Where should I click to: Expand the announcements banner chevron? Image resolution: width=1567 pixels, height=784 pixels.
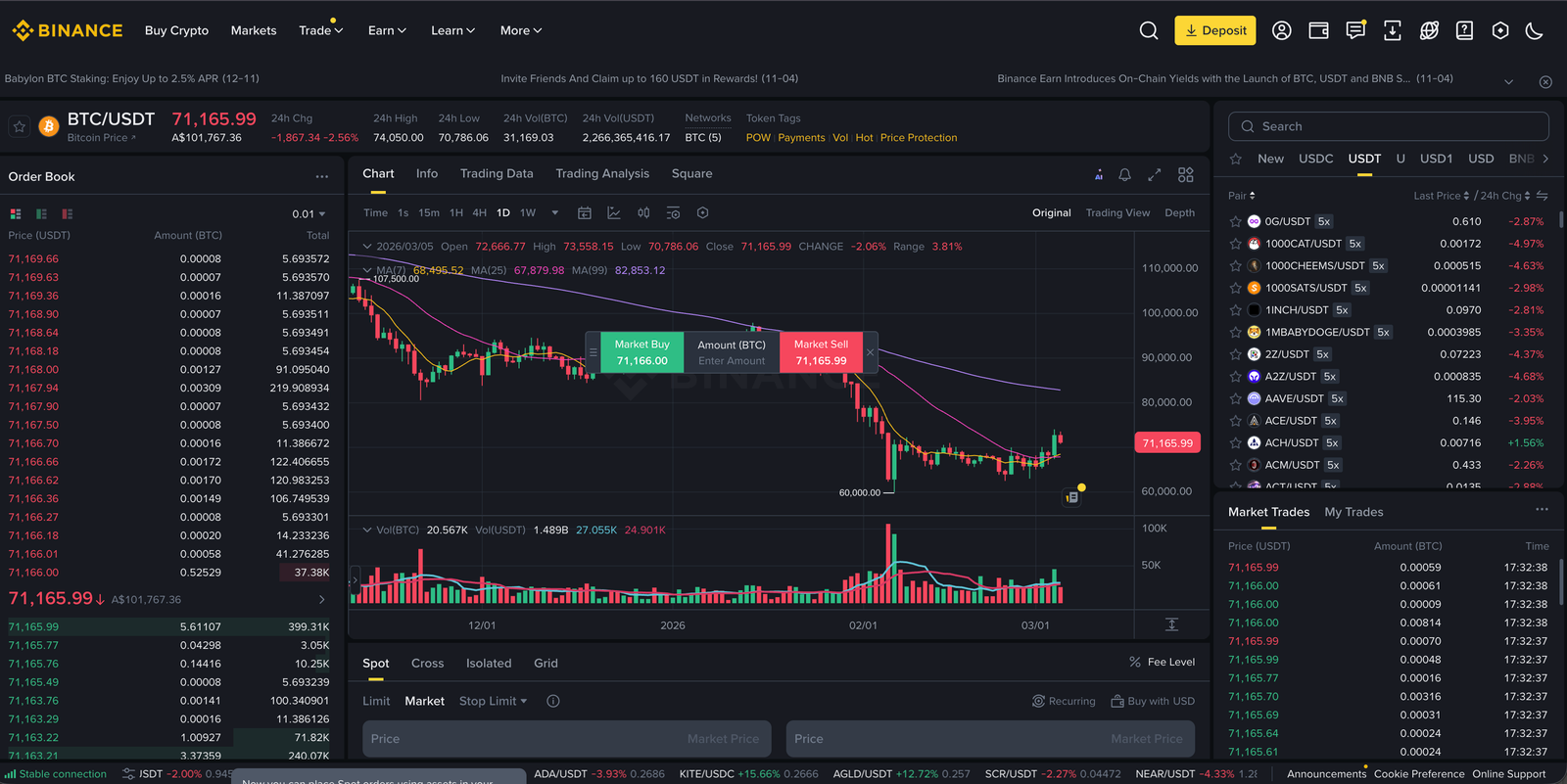tap(1508, 81)
